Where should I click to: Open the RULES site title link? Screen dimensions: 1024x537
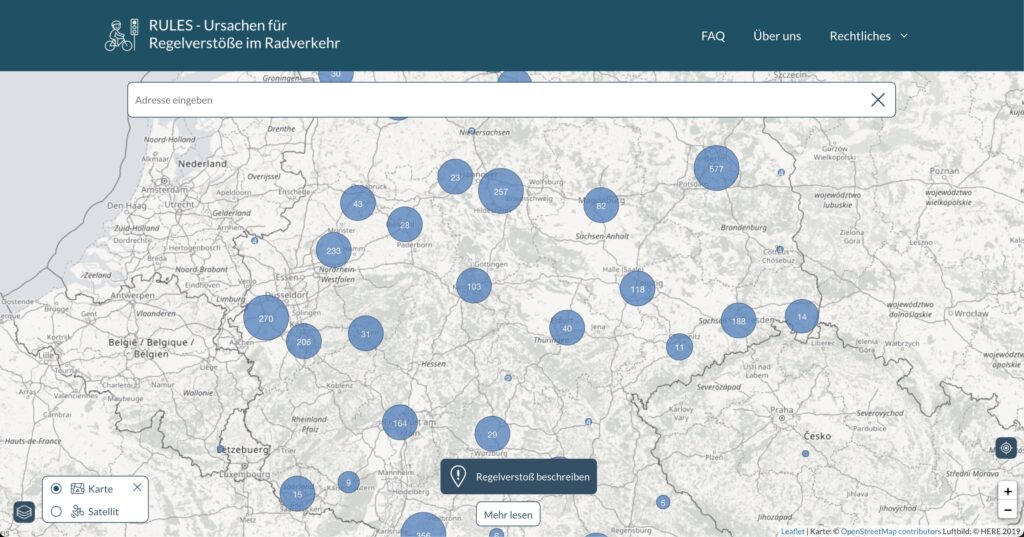(x=244, y=35)
